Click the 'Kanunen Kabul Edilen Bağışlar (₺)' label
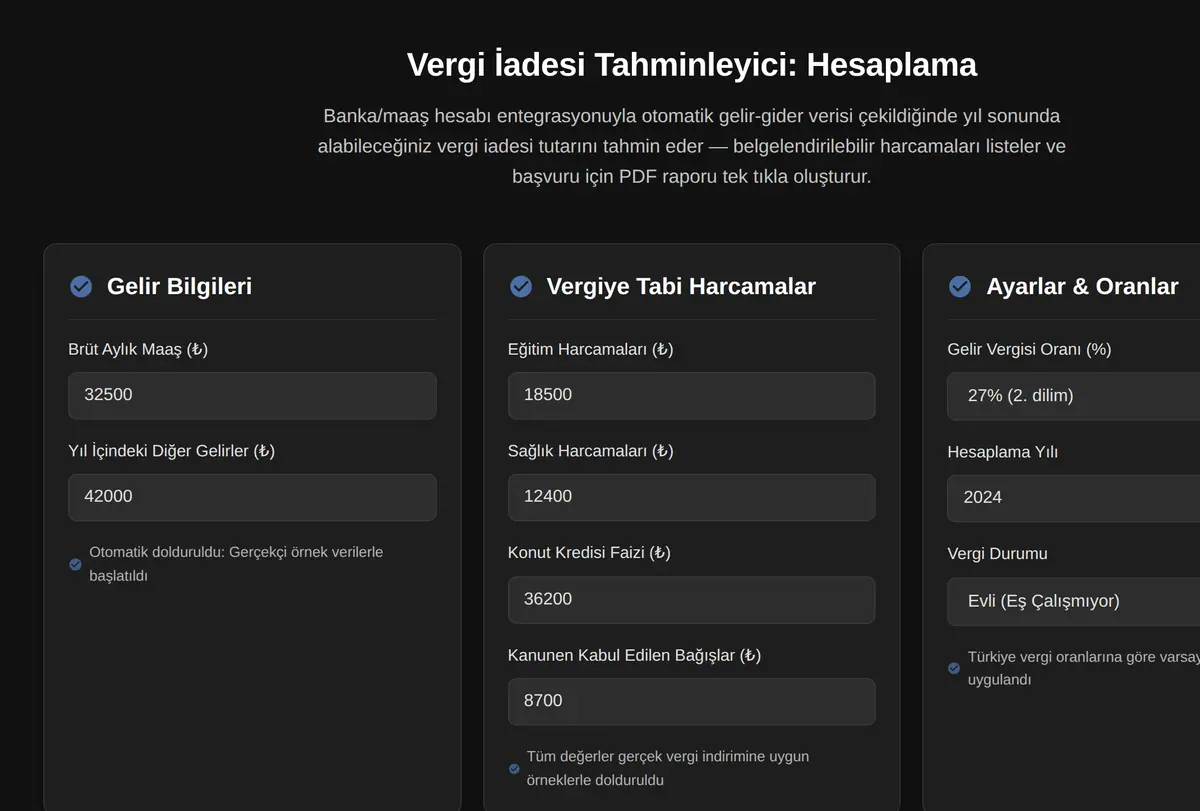The height and width of the screenshot is (811, 1200). [x=635, y=655]
